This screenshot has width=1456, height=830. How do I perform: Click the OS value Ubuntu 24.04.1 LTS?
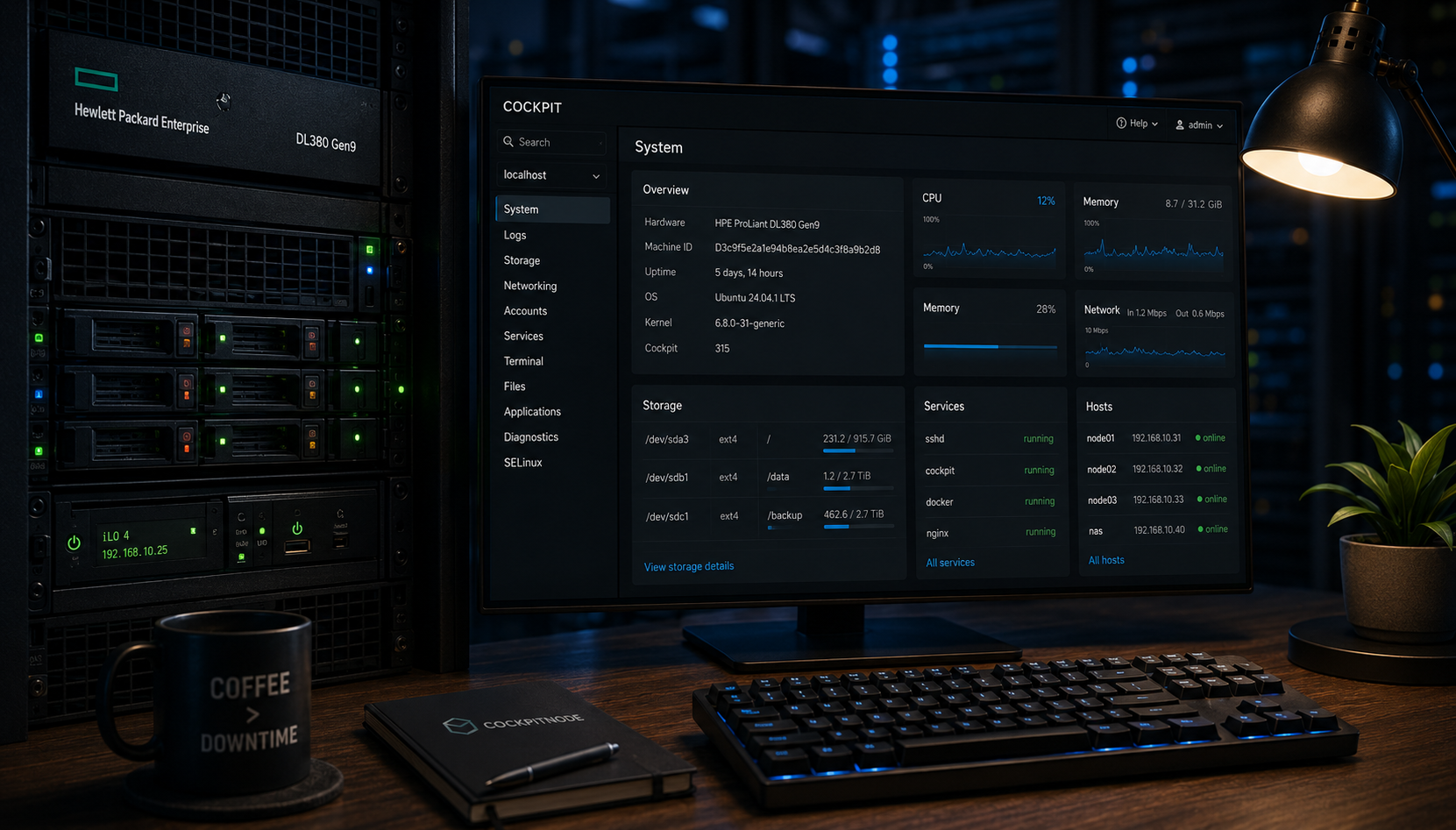click(755, 298)
